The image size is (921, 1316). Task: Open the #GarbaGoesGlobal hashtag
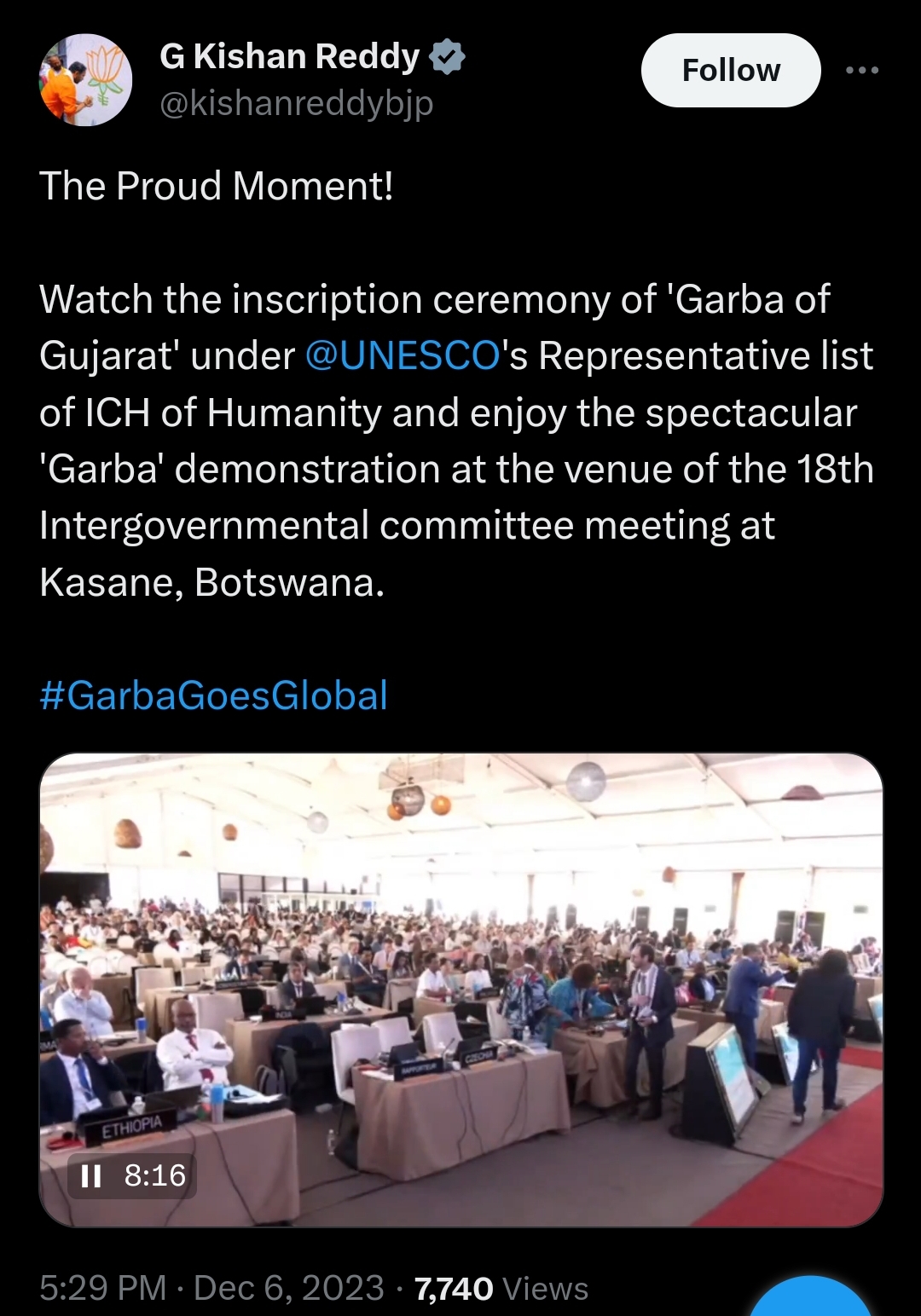tap(214, 696)
